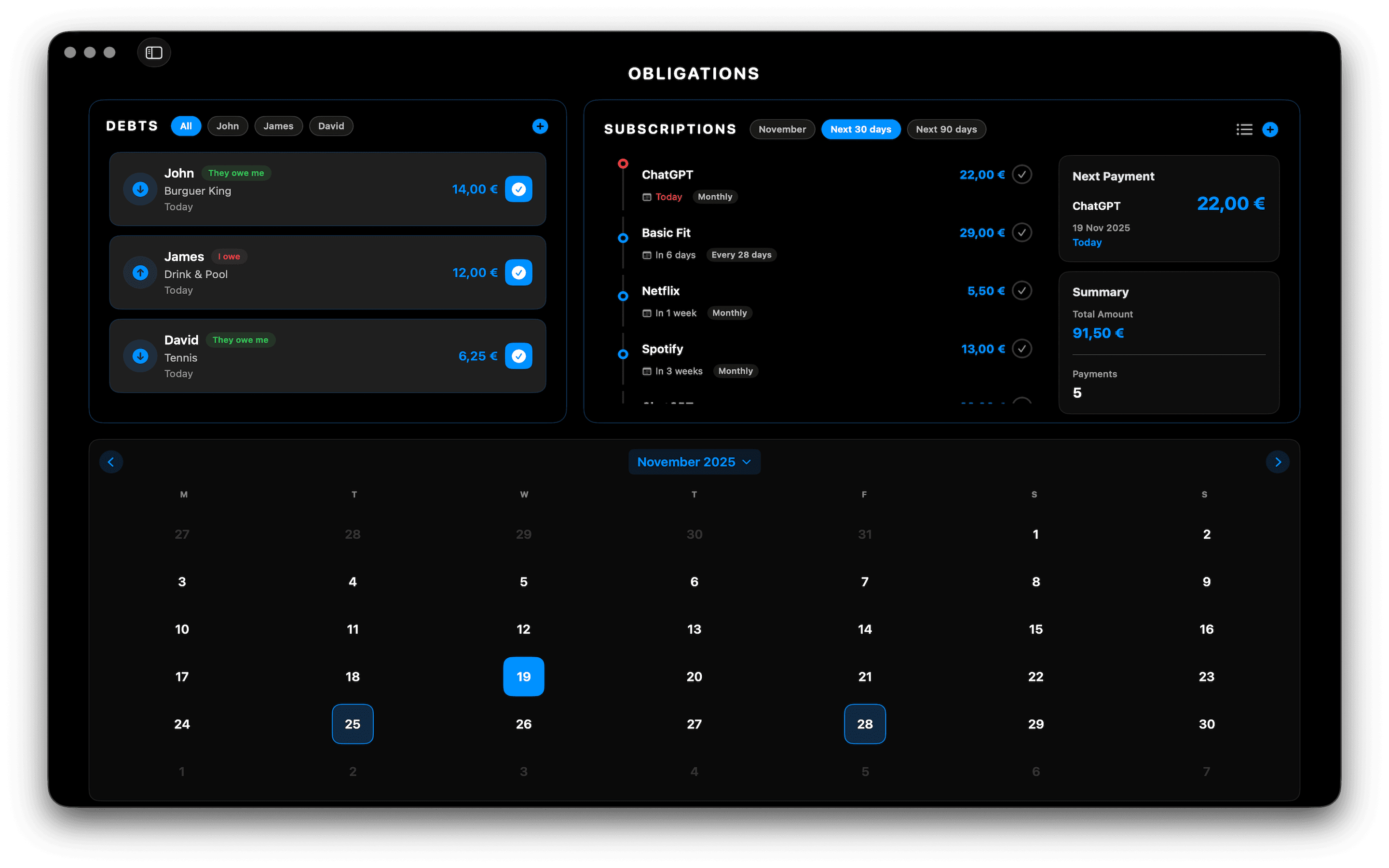Filter debts by James
Viewport: 1389px width, 868px height.
278,126
